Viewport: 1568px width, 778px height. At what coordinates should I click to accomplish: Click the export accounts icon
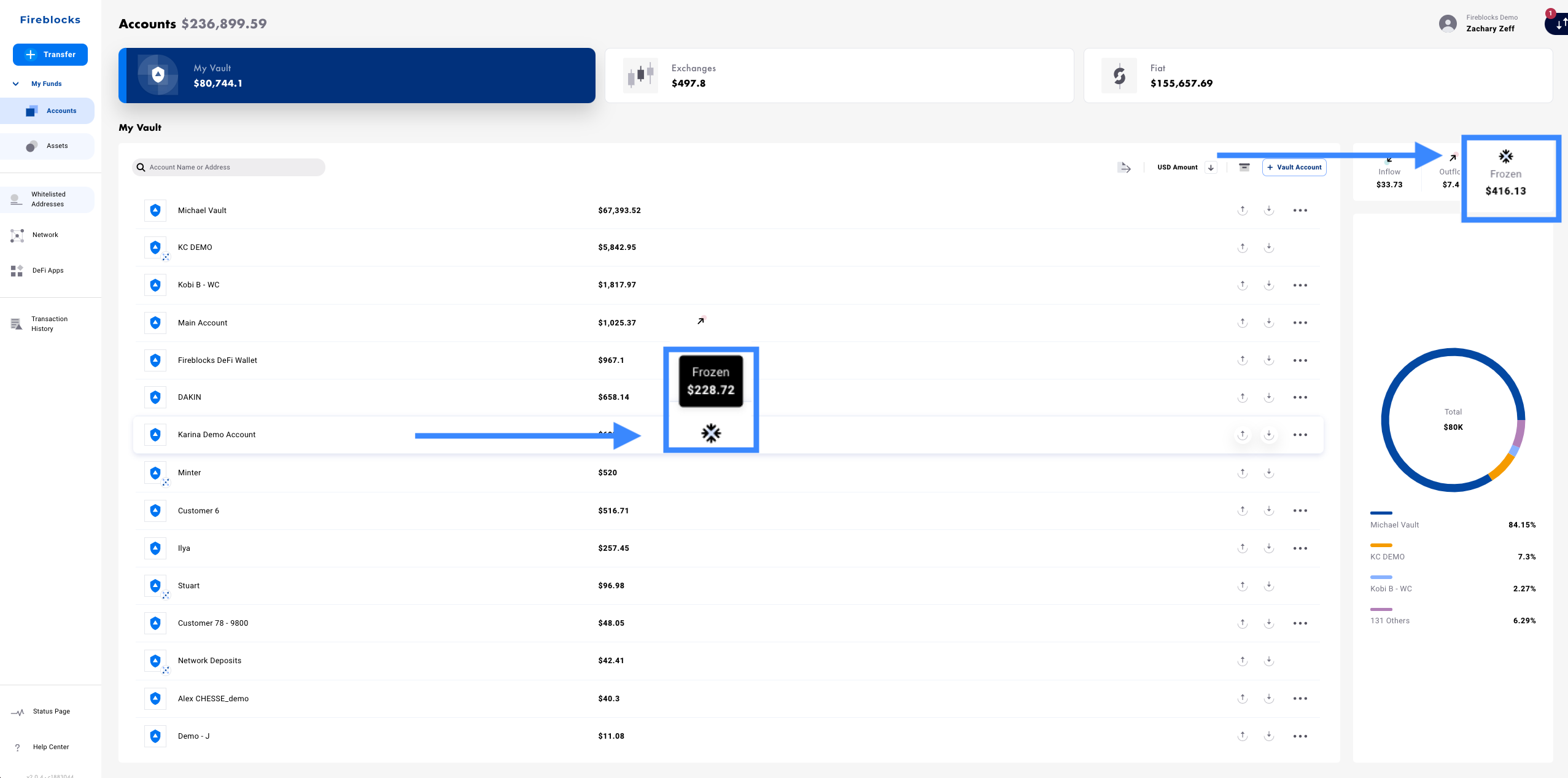(x=1124, y=168)
